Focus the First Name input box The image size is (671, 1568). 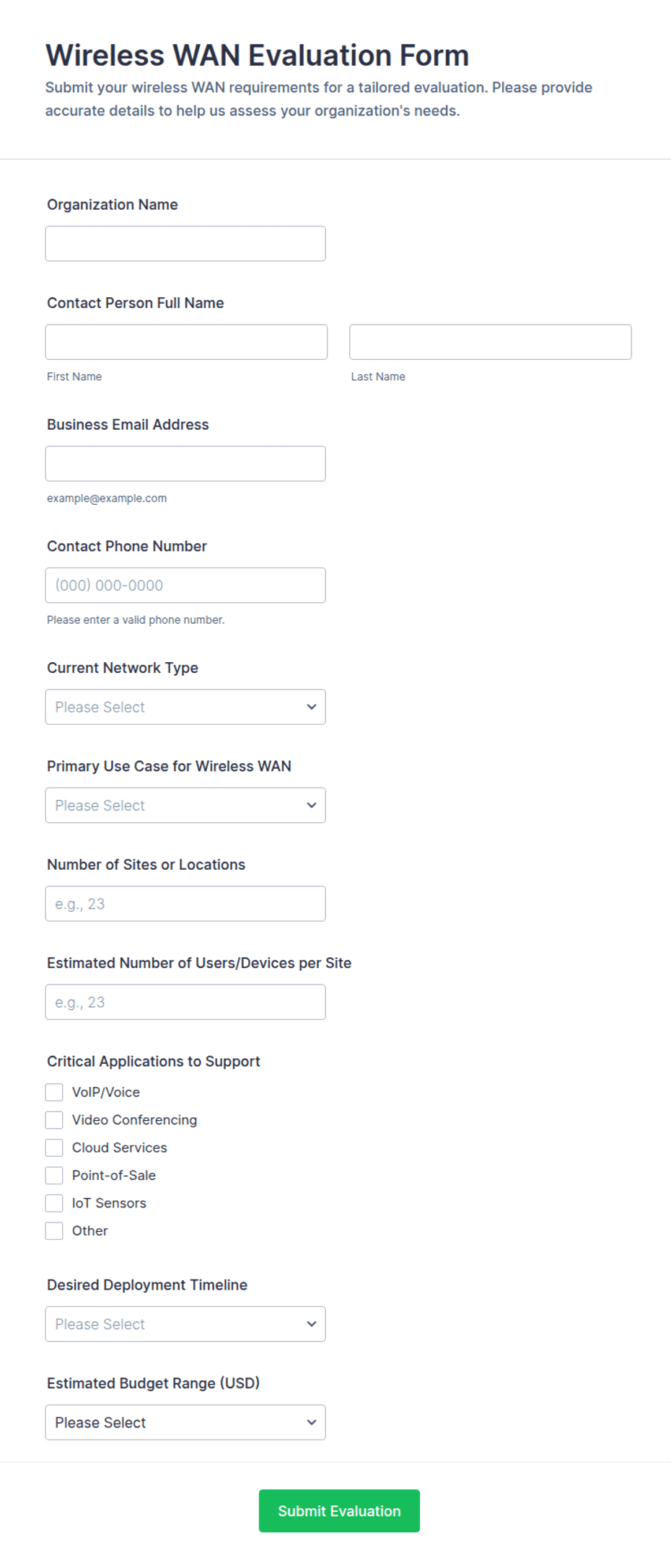(x=186, y=342)
